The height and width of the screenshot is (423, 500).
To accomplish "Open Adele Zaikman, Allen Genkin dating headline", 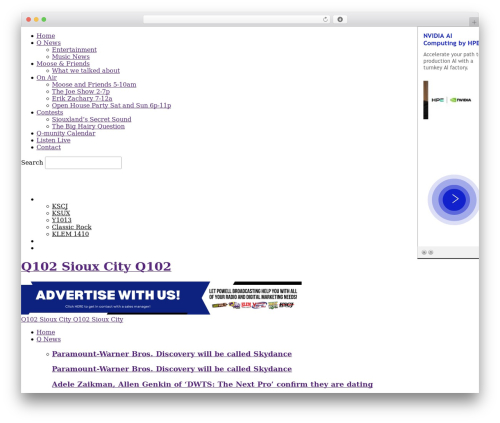I will coord(212,384).
